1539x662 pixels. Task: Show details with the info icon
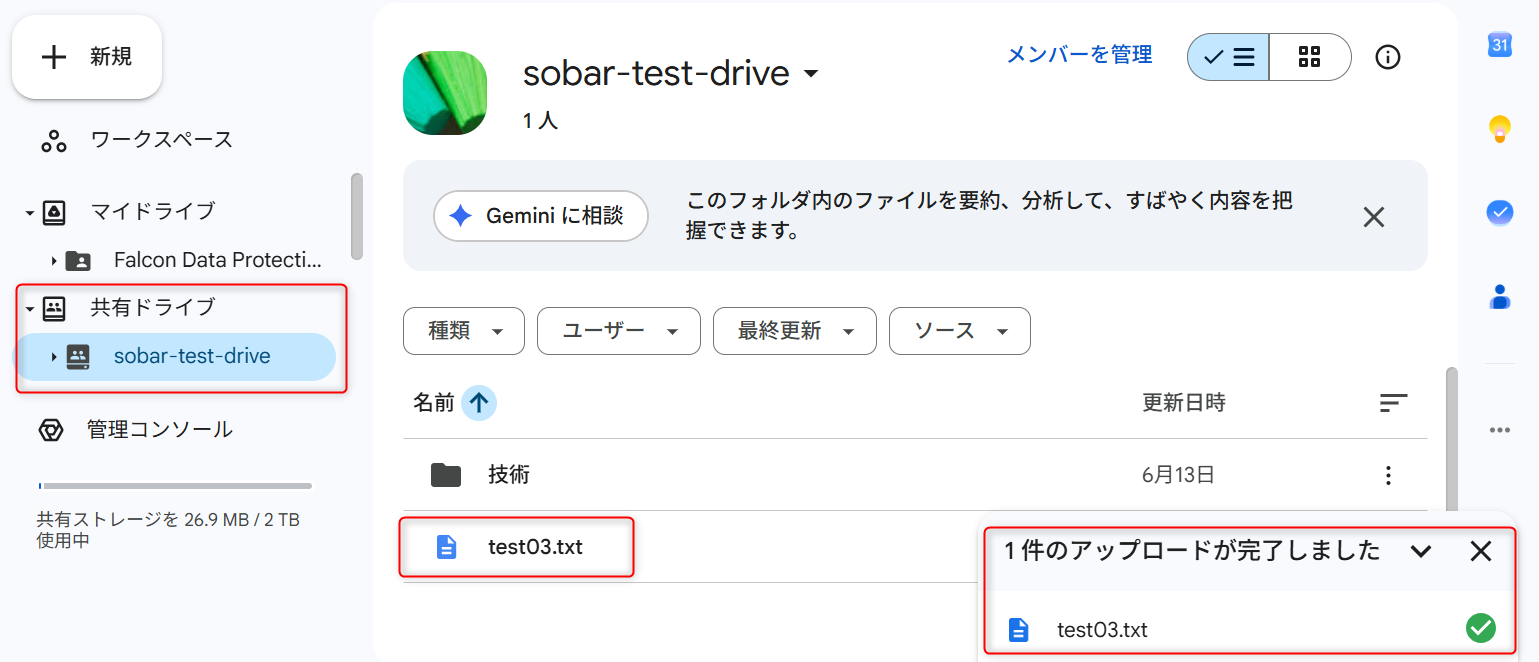[x=1388, y=57]
